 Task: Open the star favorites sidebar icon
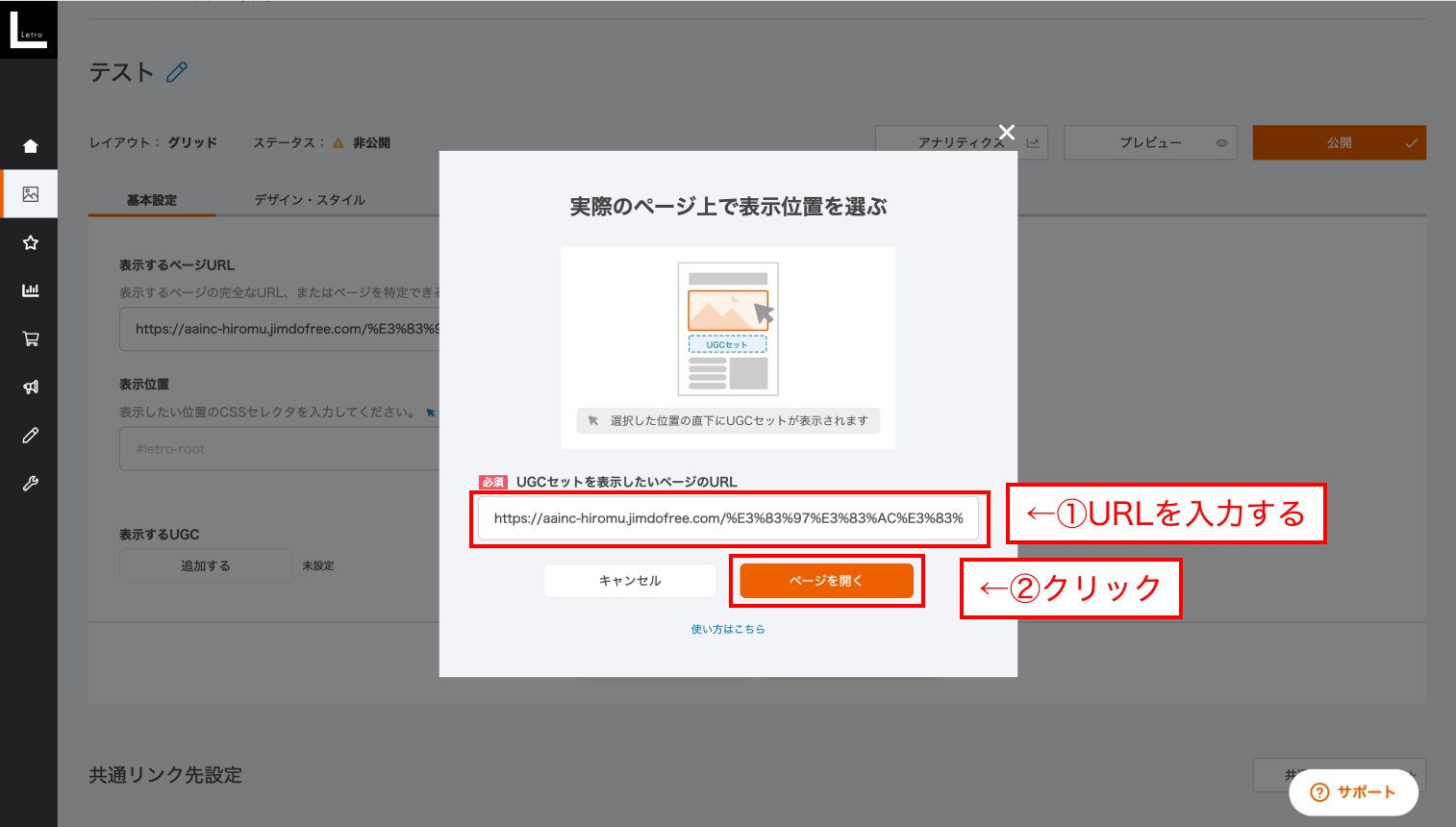pyautogui.click(x=30, y=242)
